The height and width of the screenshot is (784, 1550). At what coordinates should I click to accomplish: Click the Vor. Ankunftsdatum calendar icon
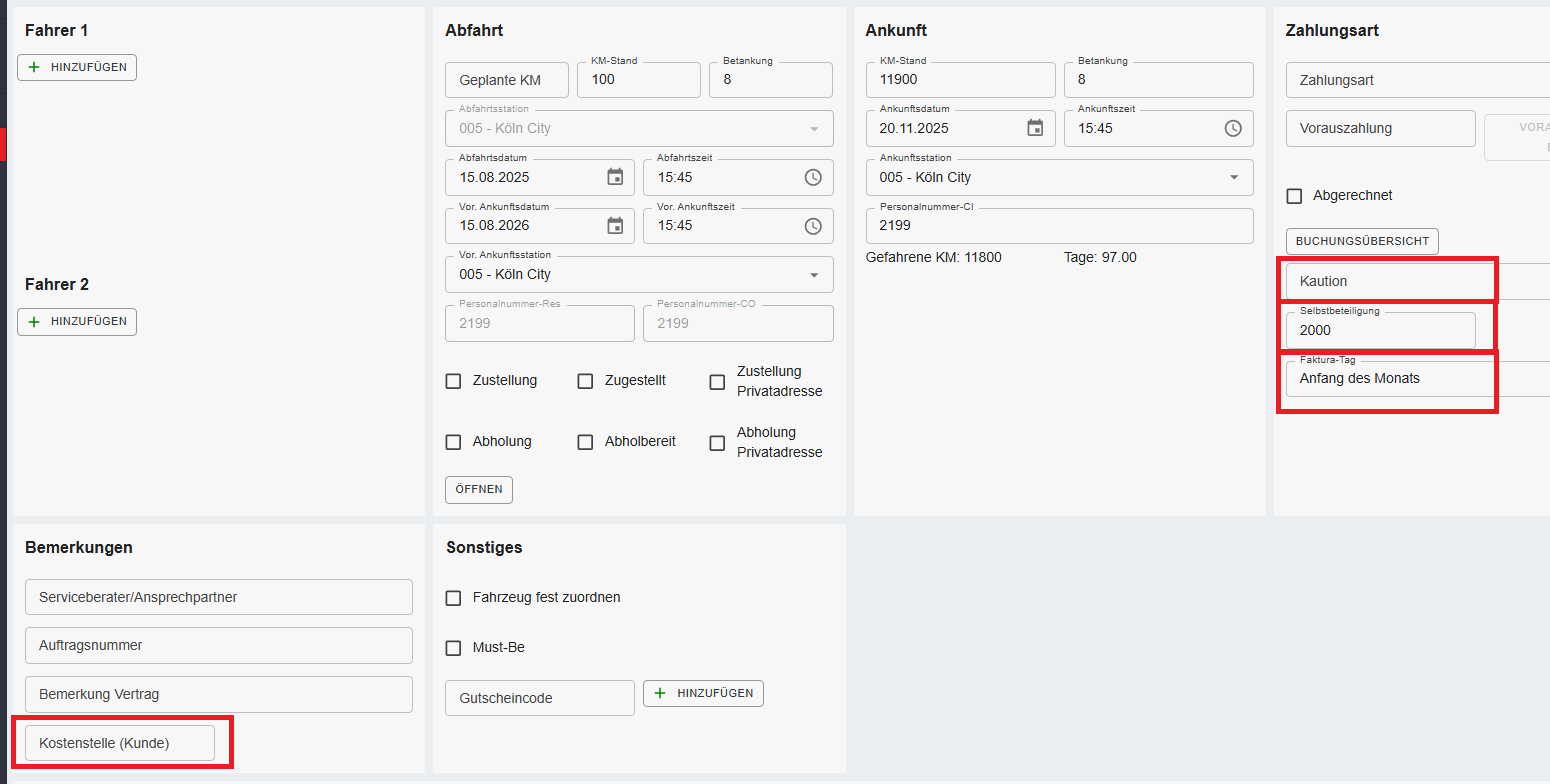[x=615, y=226]
